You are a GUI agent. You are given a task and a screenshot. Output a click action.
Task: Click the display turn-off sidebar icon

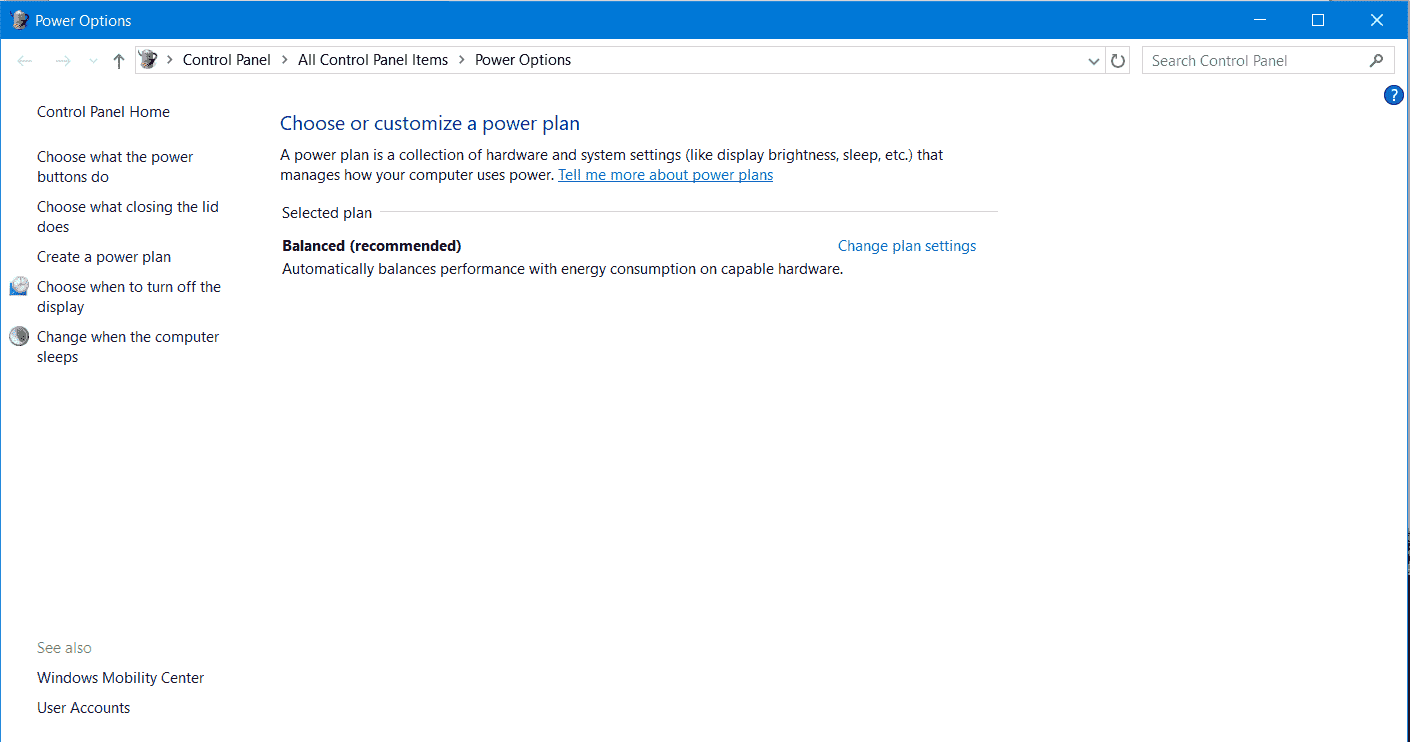pyautogui.click(x=20, y=287)
